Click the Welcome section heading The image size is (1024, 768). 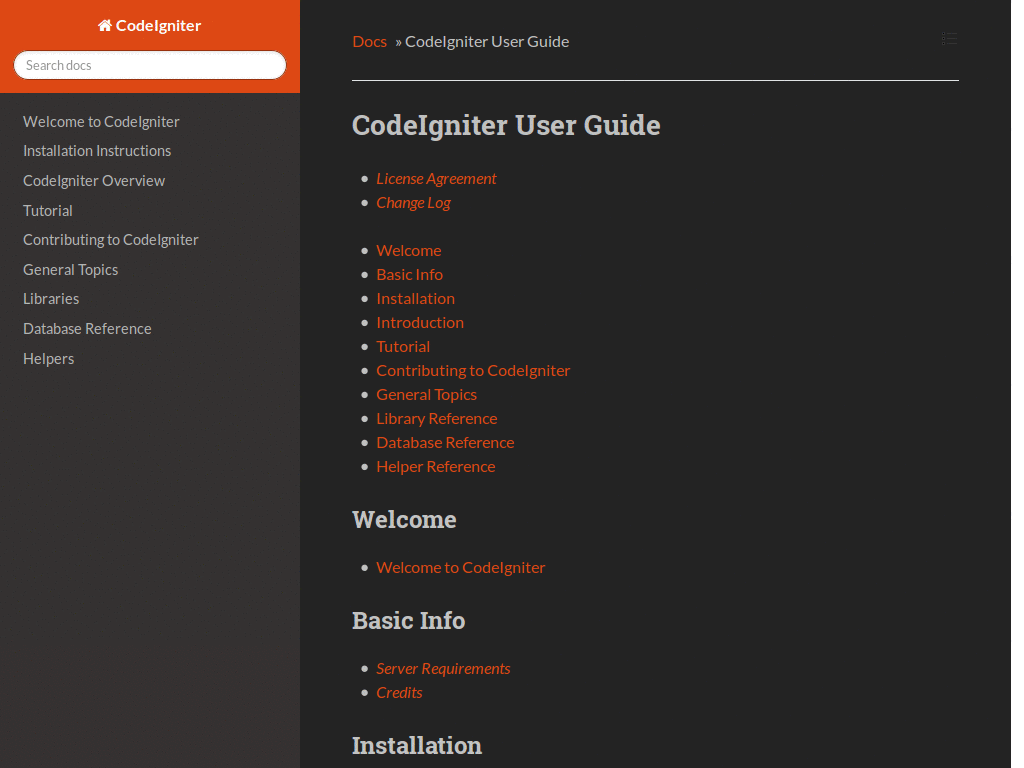pos(404,520)
